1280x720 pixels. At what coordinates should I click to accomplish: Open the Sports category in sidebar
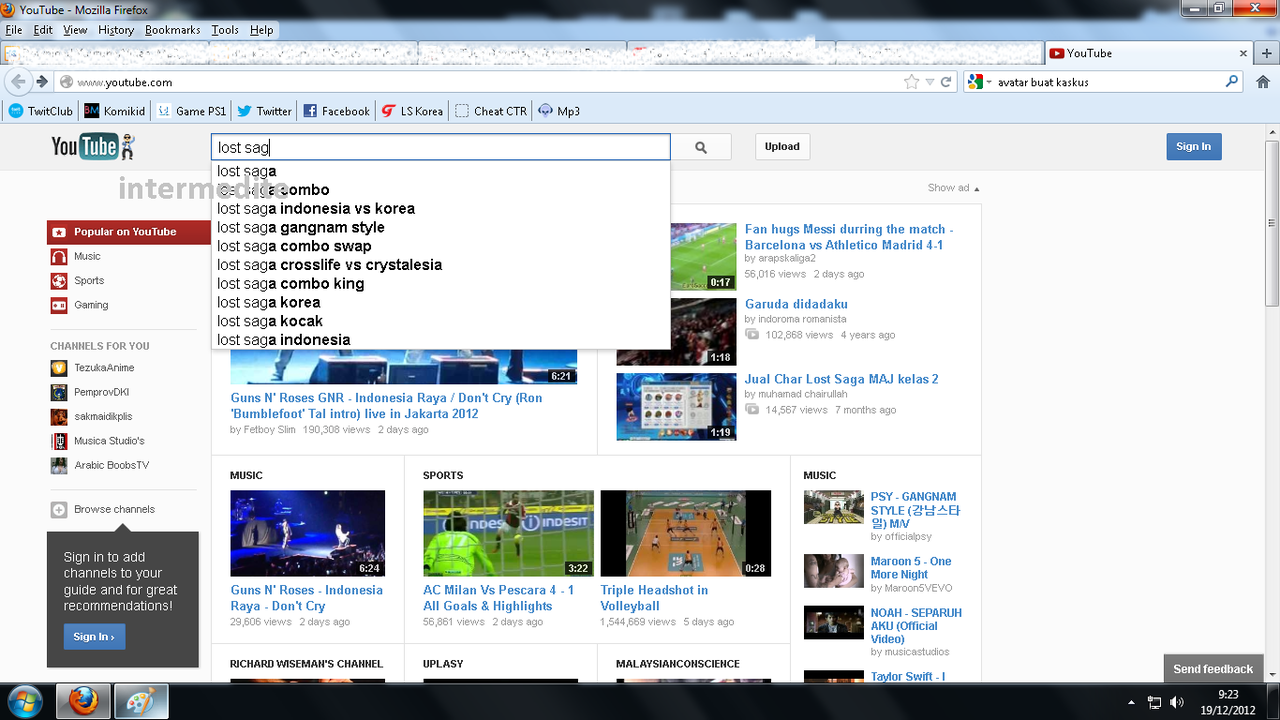[x=88, y=281]
